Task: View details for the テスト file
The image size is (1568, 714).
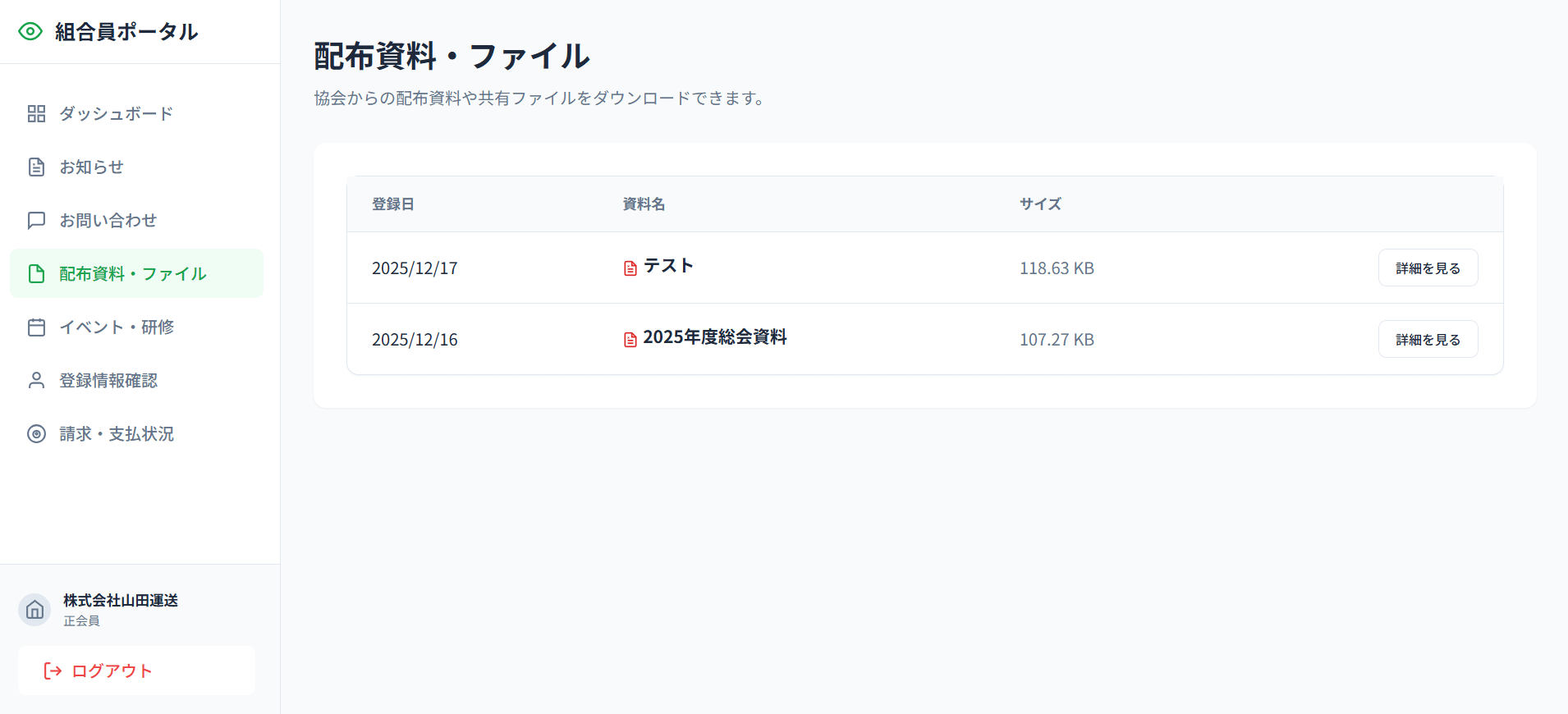Action: click(x=1428, y=268)
